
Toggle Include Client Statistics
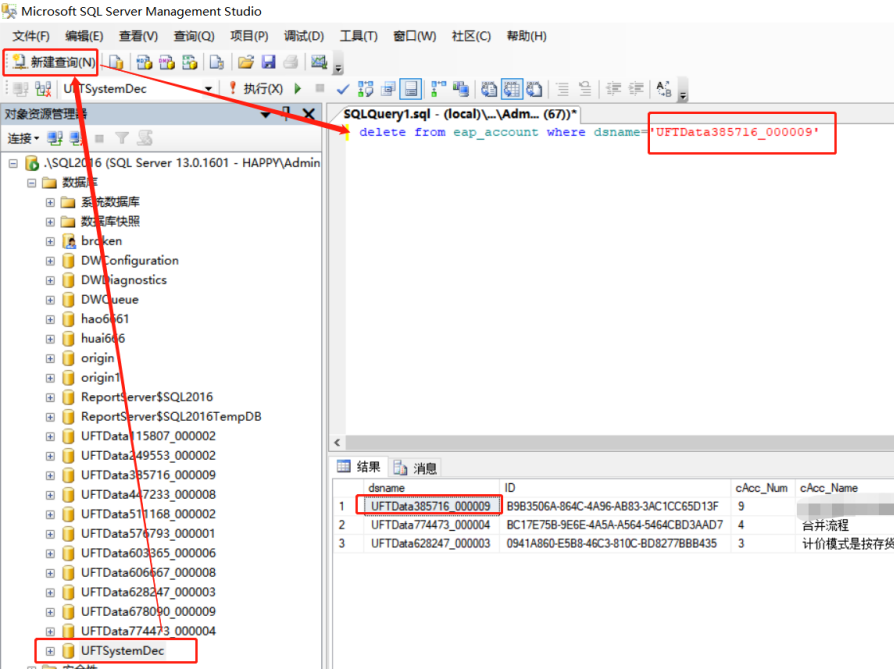tap(461, 89)
